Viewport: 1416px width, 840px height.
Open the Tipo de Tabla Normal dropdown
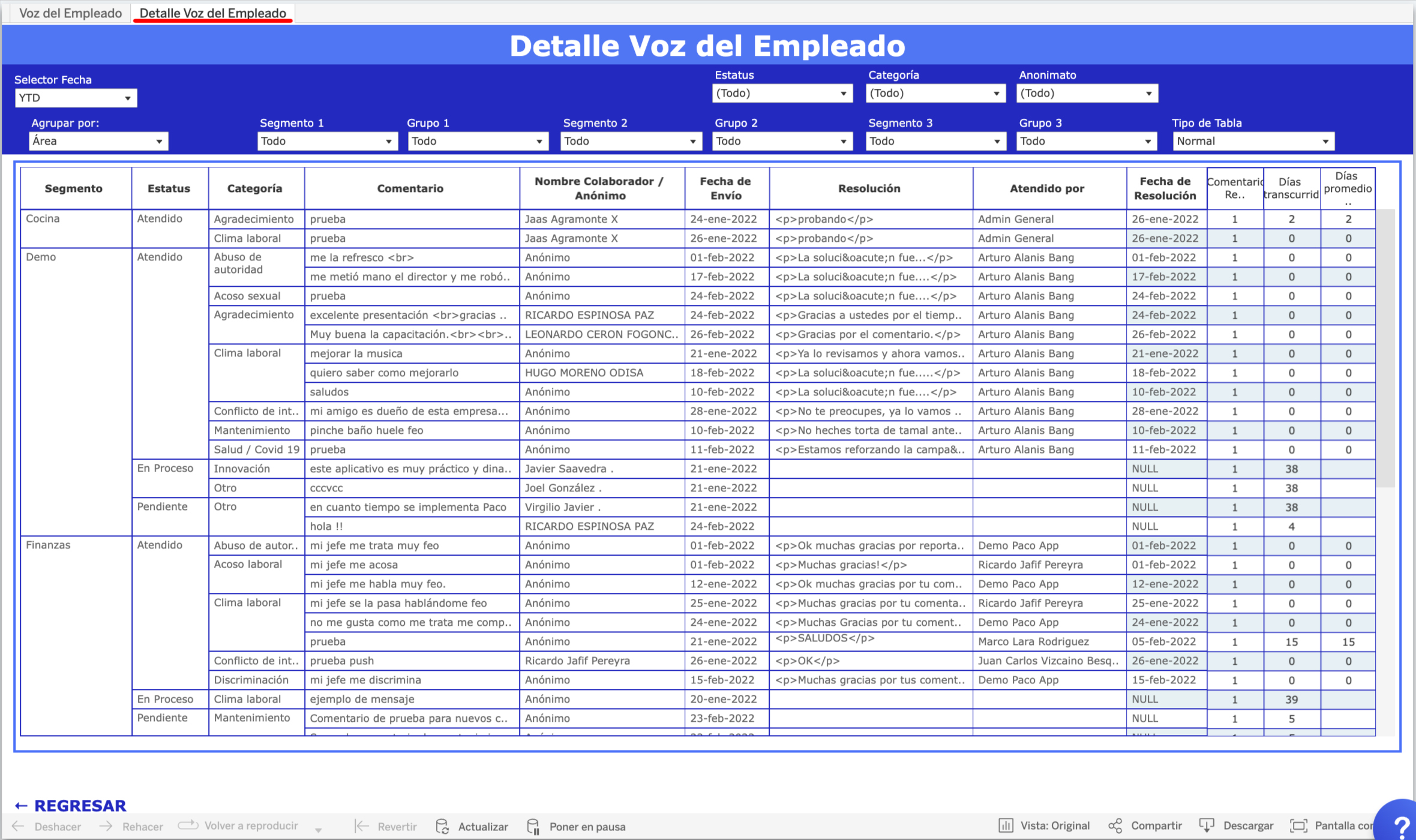click(x=1253, y=141)
